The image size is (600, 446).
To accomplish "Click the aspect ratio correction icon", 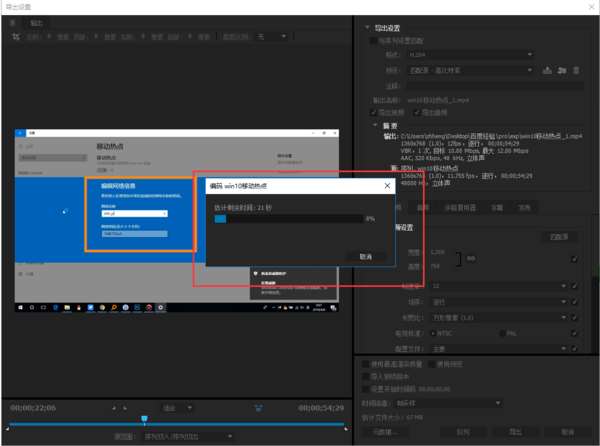I will [259, 408].
